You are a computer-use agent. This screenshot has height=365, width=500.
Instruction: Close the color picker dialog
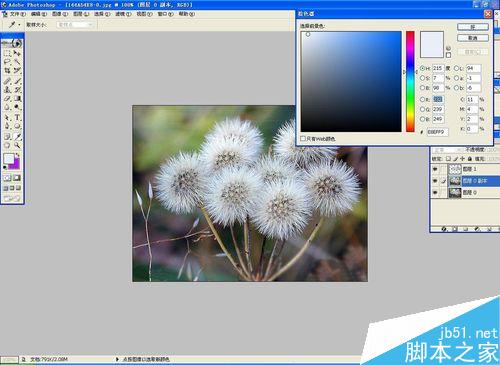pos(488,14)
